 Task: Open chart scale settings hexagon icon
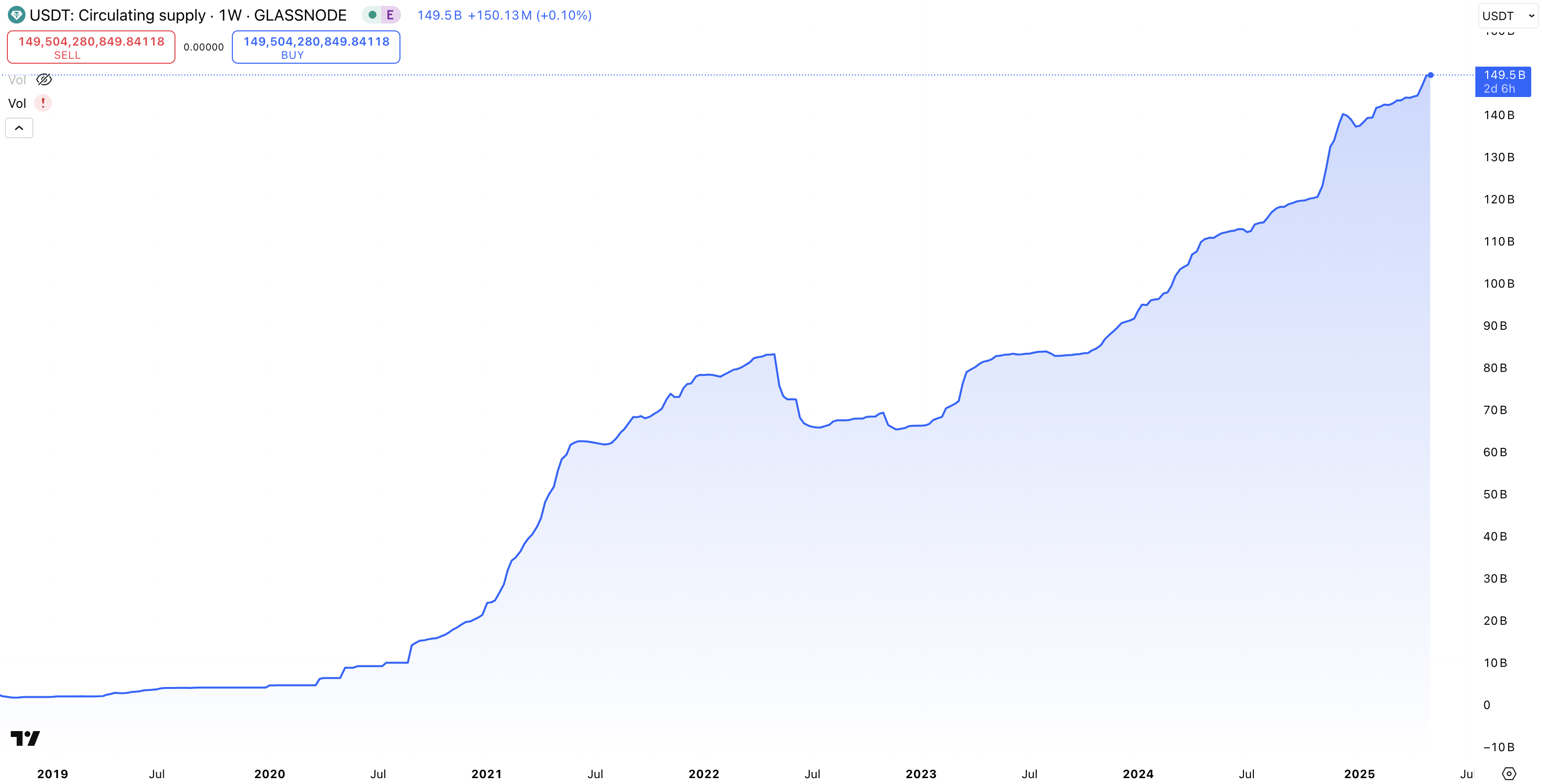point(1509,773)
